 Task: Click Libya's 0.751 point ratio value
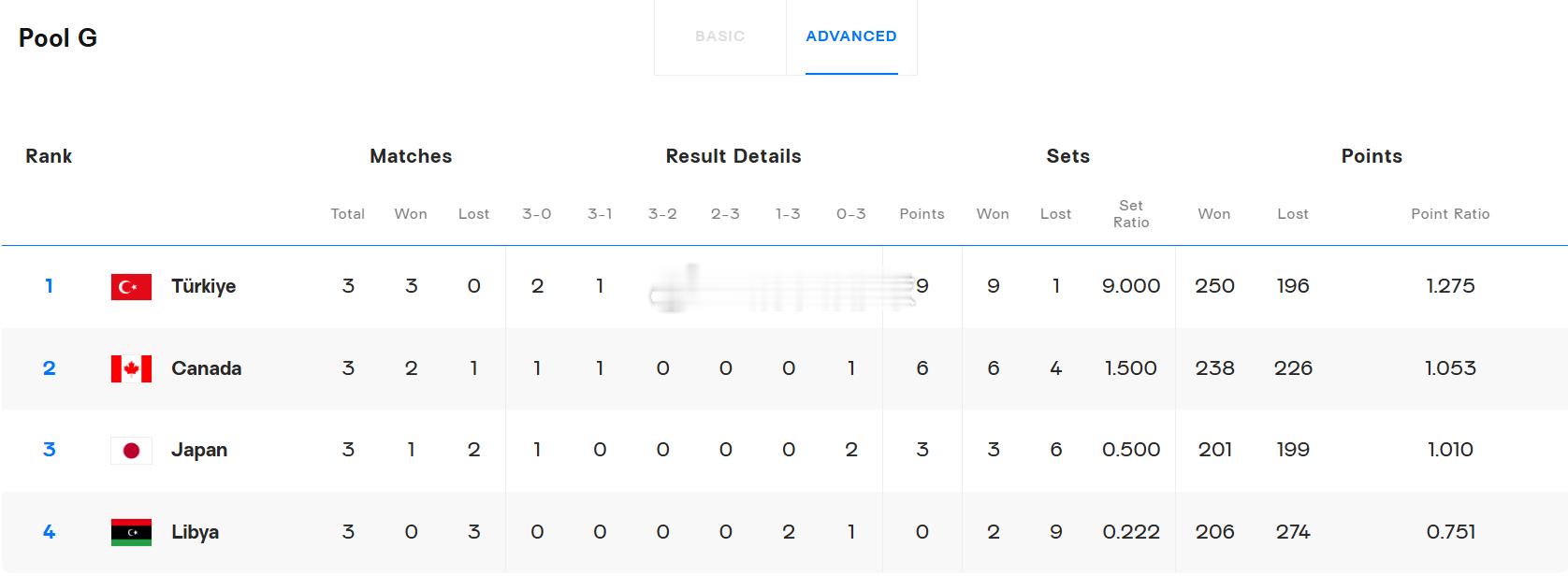pos(1450,532)
